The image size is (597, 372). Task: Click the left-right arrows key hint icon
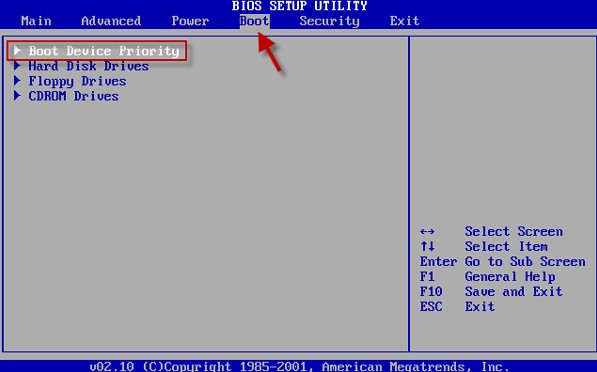[x=427, y=232]
